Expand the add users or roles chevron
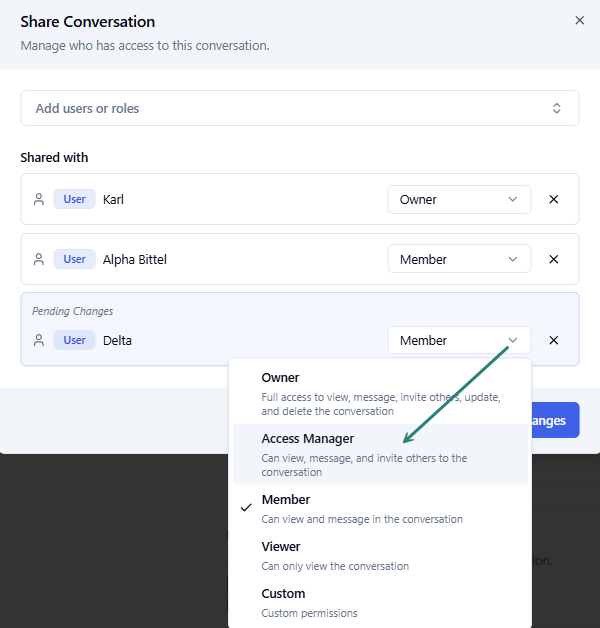The height and width of the screenshot is (628, 600). 557,108
